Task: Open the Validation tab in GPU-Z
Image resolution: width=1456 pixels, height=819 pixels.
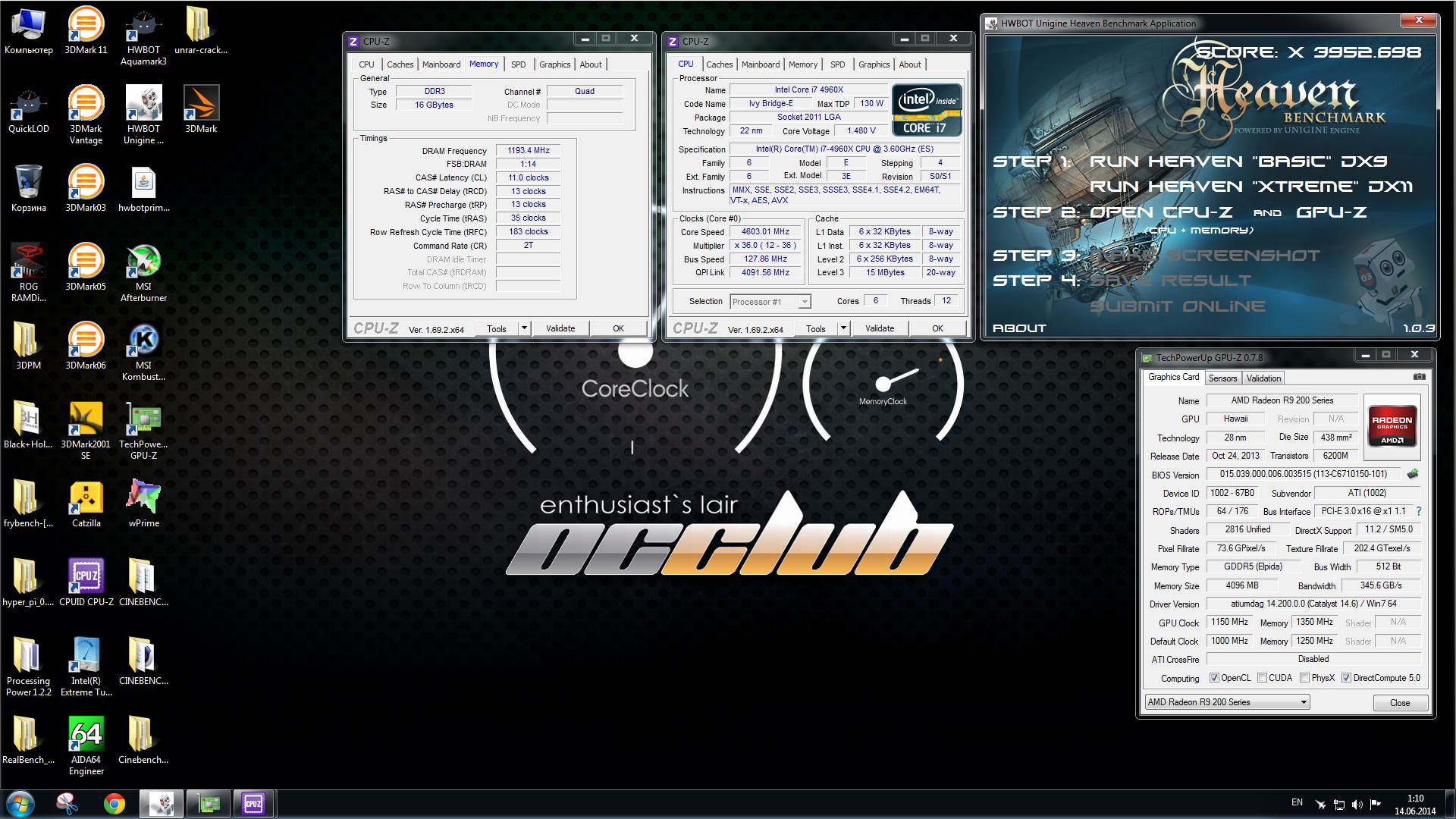Action: [x=1263, y=378]
